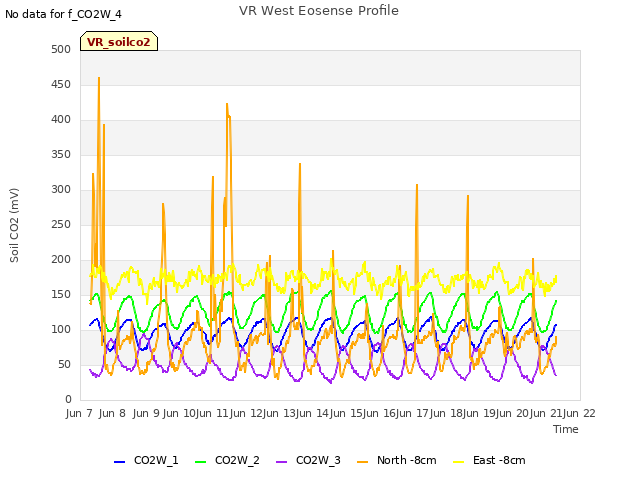Image resolution: width=640 pixels, height=480 pixels.
Task: Click the VR_soilco2 label box
Action: 119,41
